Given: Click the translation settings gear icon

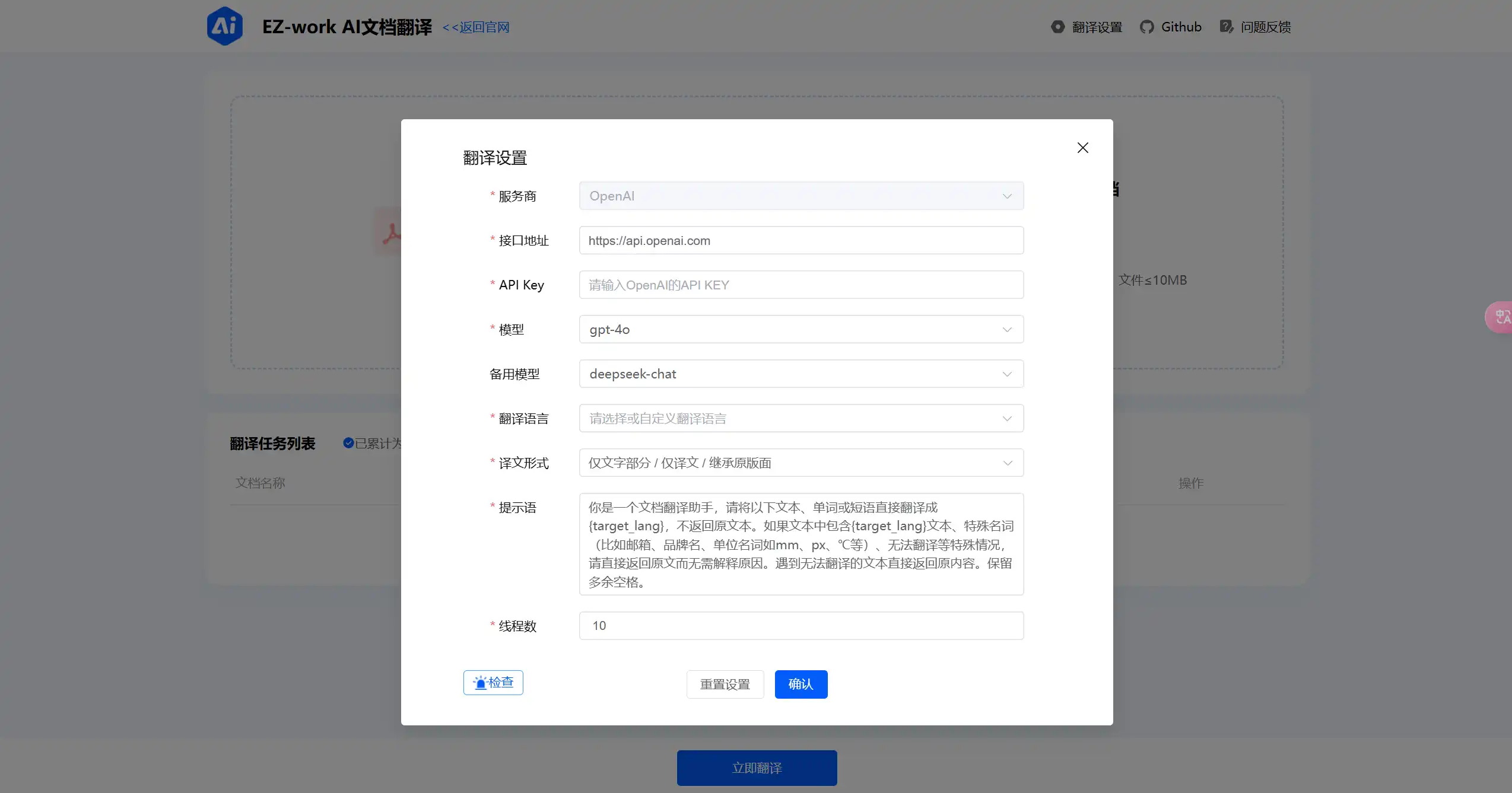Looking at the screenshot, I should pyautogui.click(x=1057, y=27).
